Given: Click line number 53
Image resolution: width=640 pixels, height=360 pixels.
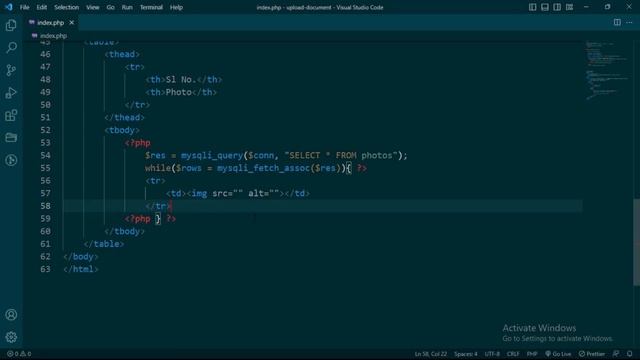Looking at the screenshot, I should (x=45, y=143).
